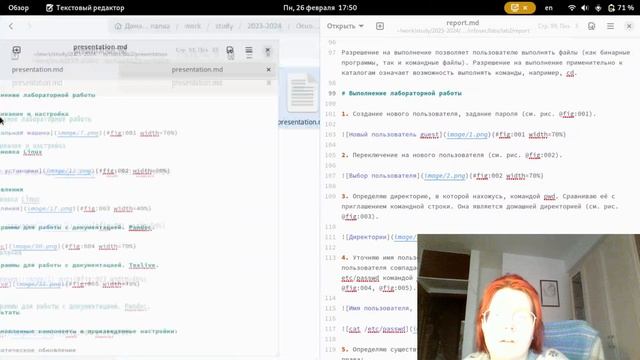
Task: Switch to the right presentation.md tab
Action: 197,69
